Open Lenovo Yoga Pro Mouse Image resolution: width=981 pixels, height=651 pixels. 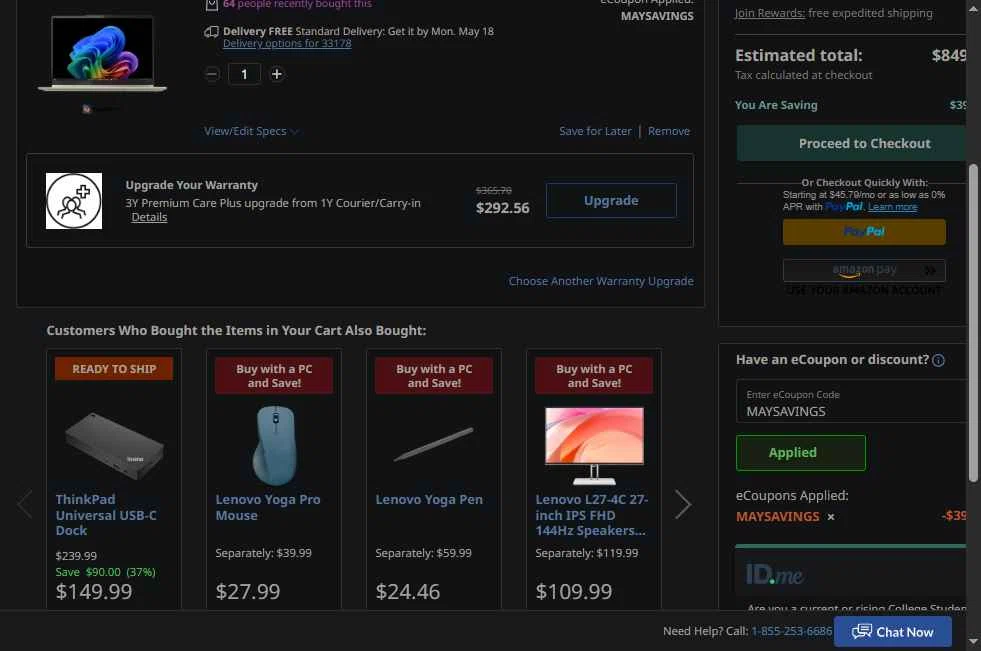click(x=268, y=507)
